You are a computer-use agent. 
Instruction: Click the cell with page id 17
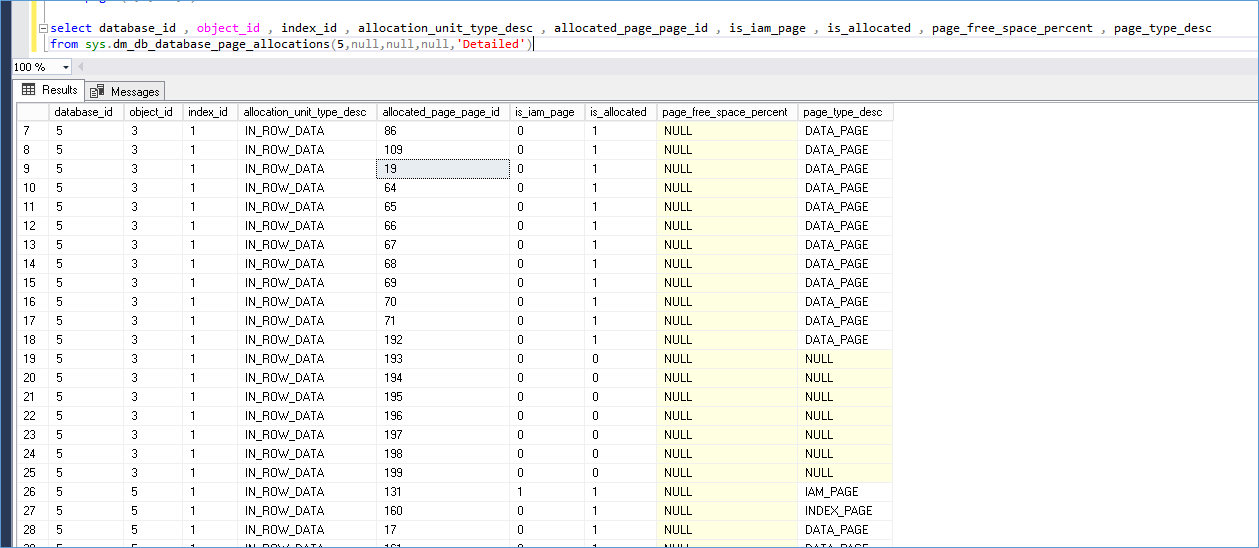(443, 530)
